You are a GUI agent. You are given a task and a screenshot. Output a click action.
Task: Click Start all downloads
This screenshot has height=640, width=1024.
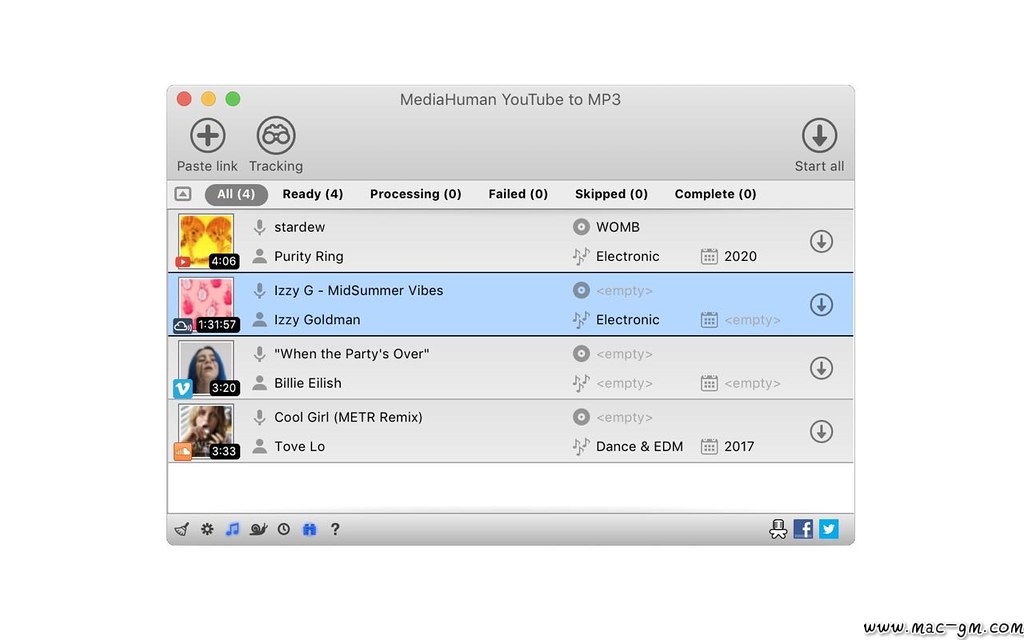click(x=819, y=145)
